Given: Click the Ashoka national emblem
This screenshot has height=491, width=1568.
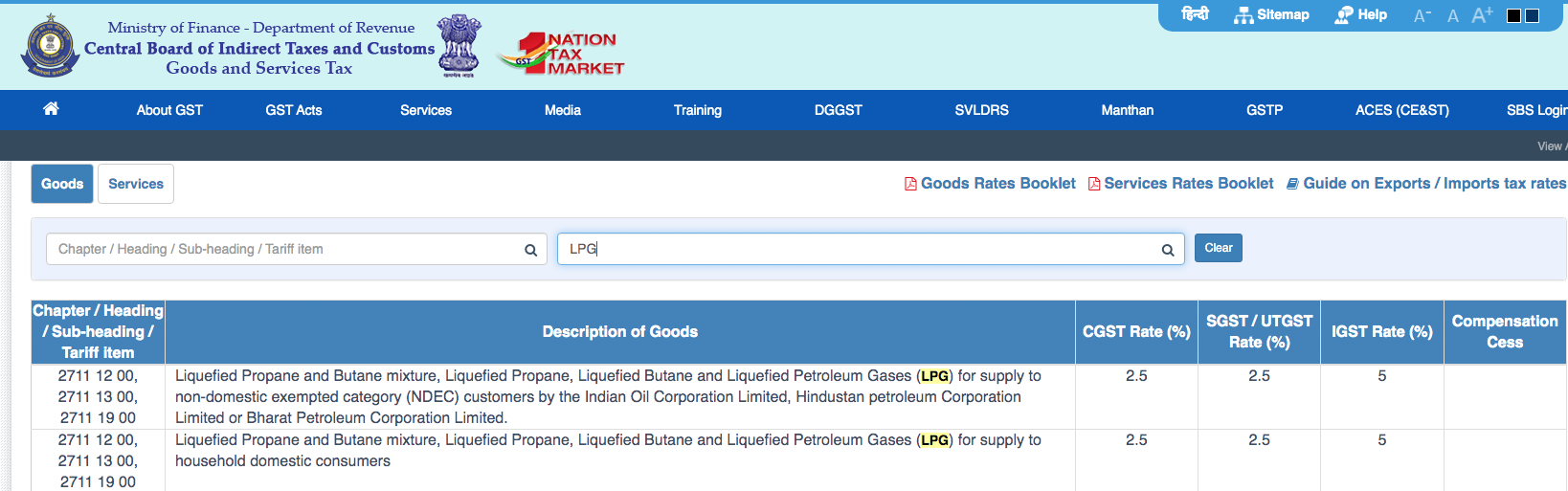Looking at the screenshot, I should tap(459, 46).
